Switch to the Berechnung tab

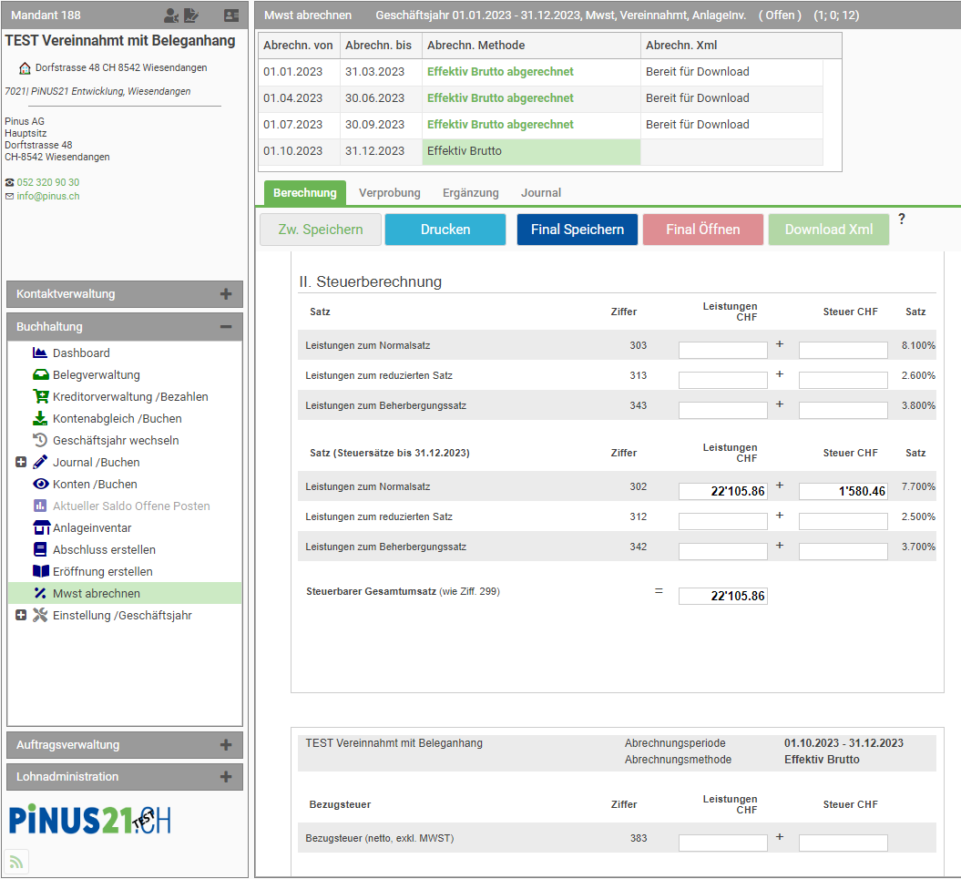coord(305,192)
